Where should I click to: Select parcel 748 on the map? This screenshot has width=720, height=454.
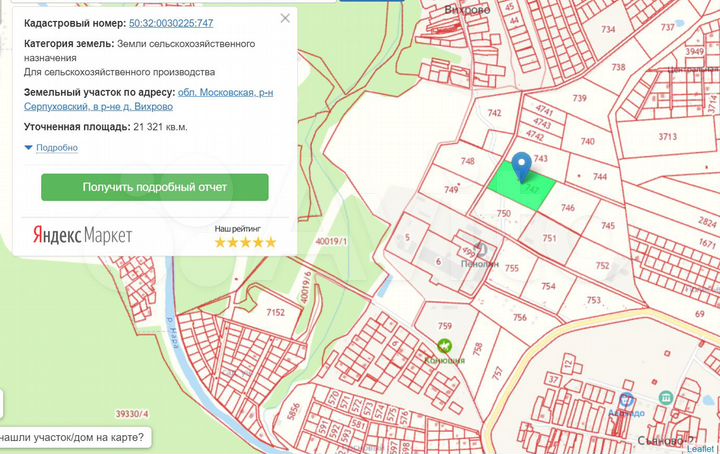click(x=467, y=162)
